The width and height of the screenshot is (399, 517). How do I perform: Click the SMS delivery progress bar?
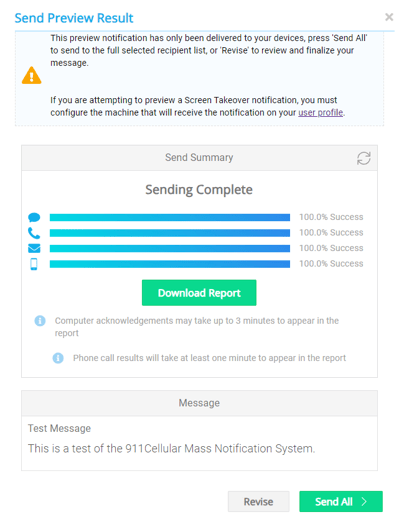(x=170, y=217)
